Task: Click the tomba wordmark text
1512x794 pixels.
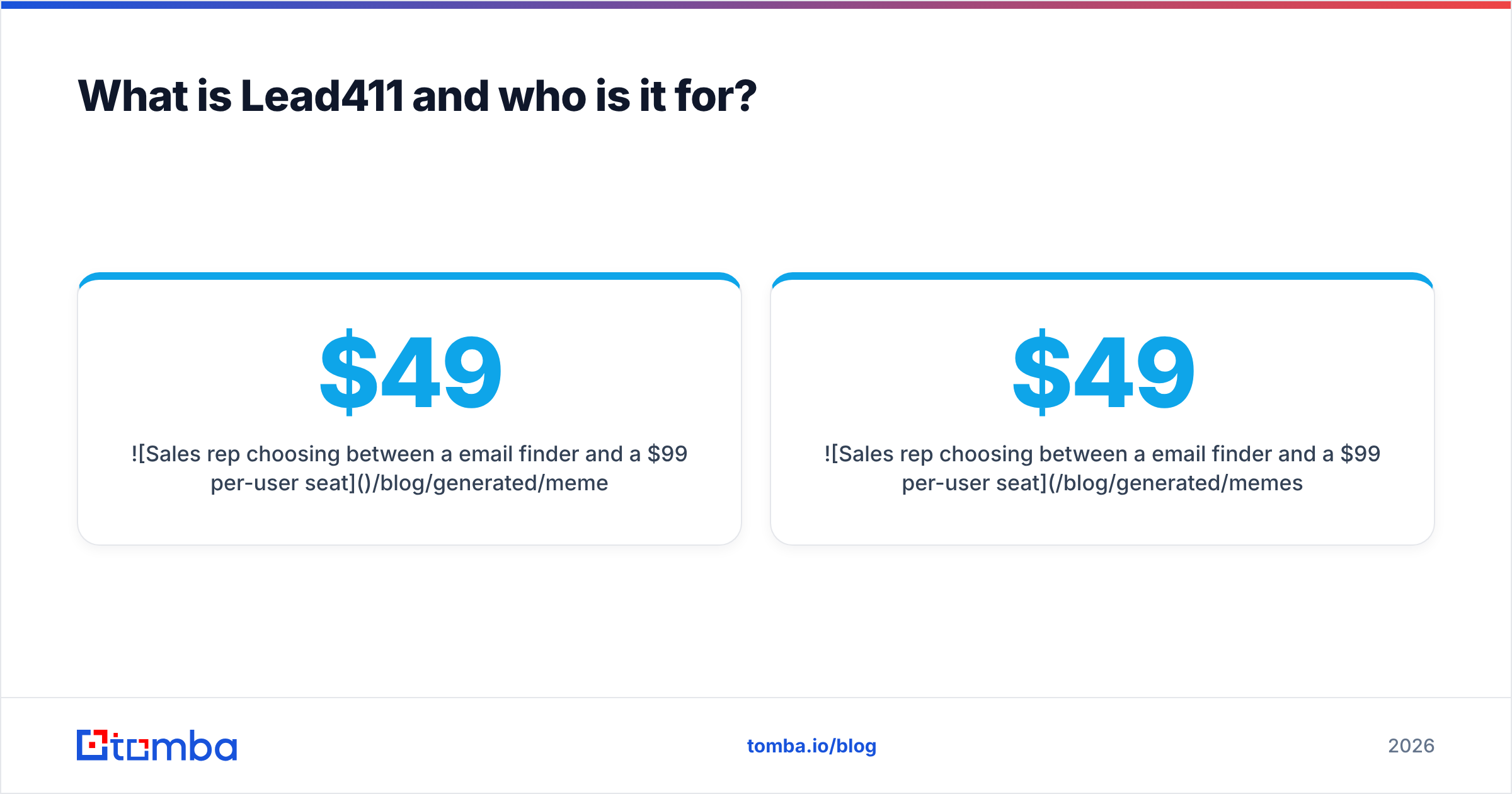Action: tap(175, 745)
